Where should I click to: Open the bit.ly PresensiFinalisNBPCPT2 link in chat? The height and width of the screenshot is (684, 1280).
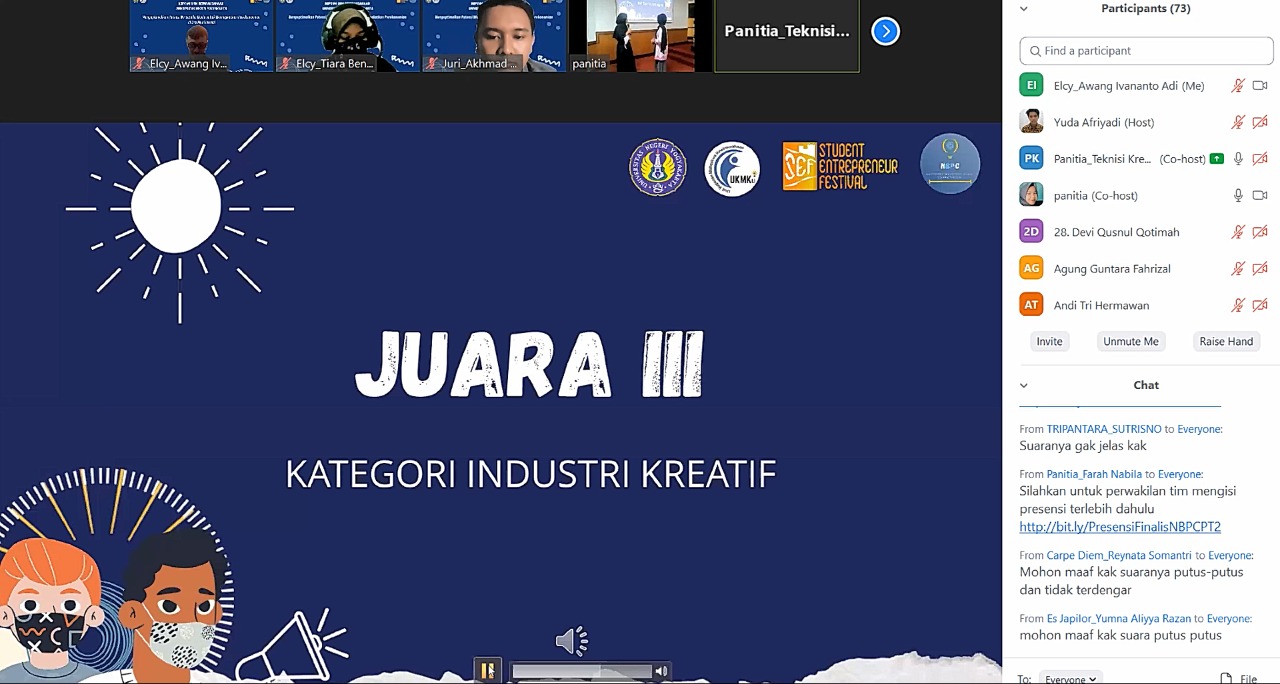point(1119,527)
